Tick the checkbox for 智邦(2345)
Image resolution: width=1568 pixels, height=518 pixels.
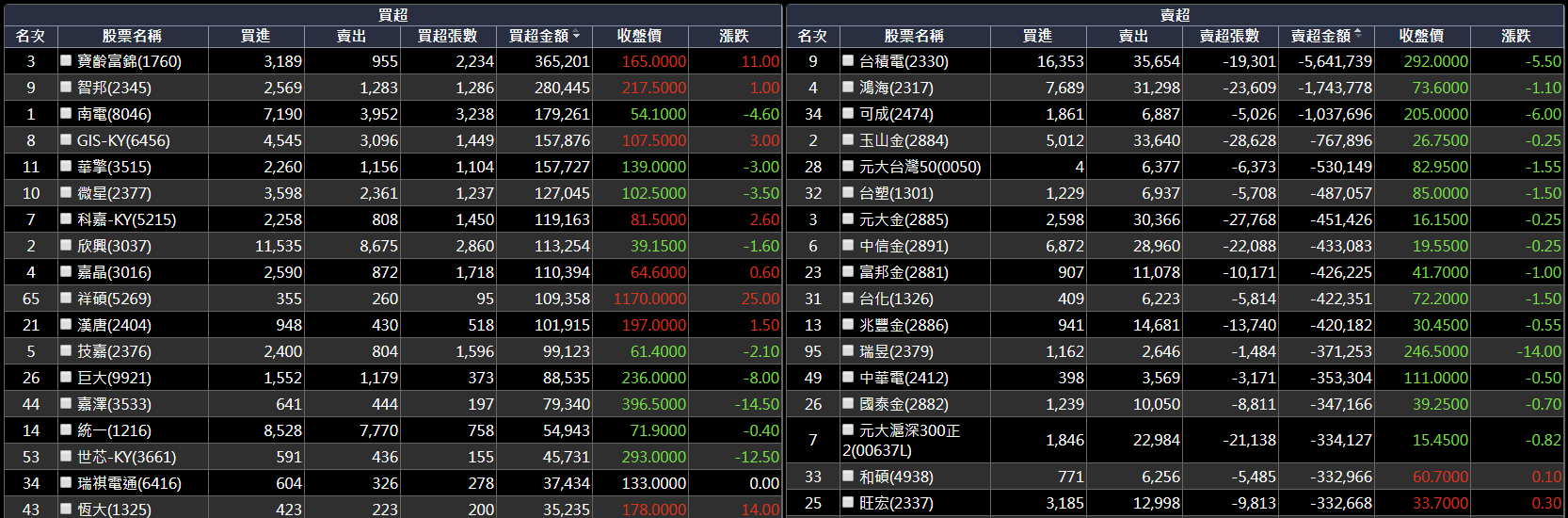click(x=66, y=87)
